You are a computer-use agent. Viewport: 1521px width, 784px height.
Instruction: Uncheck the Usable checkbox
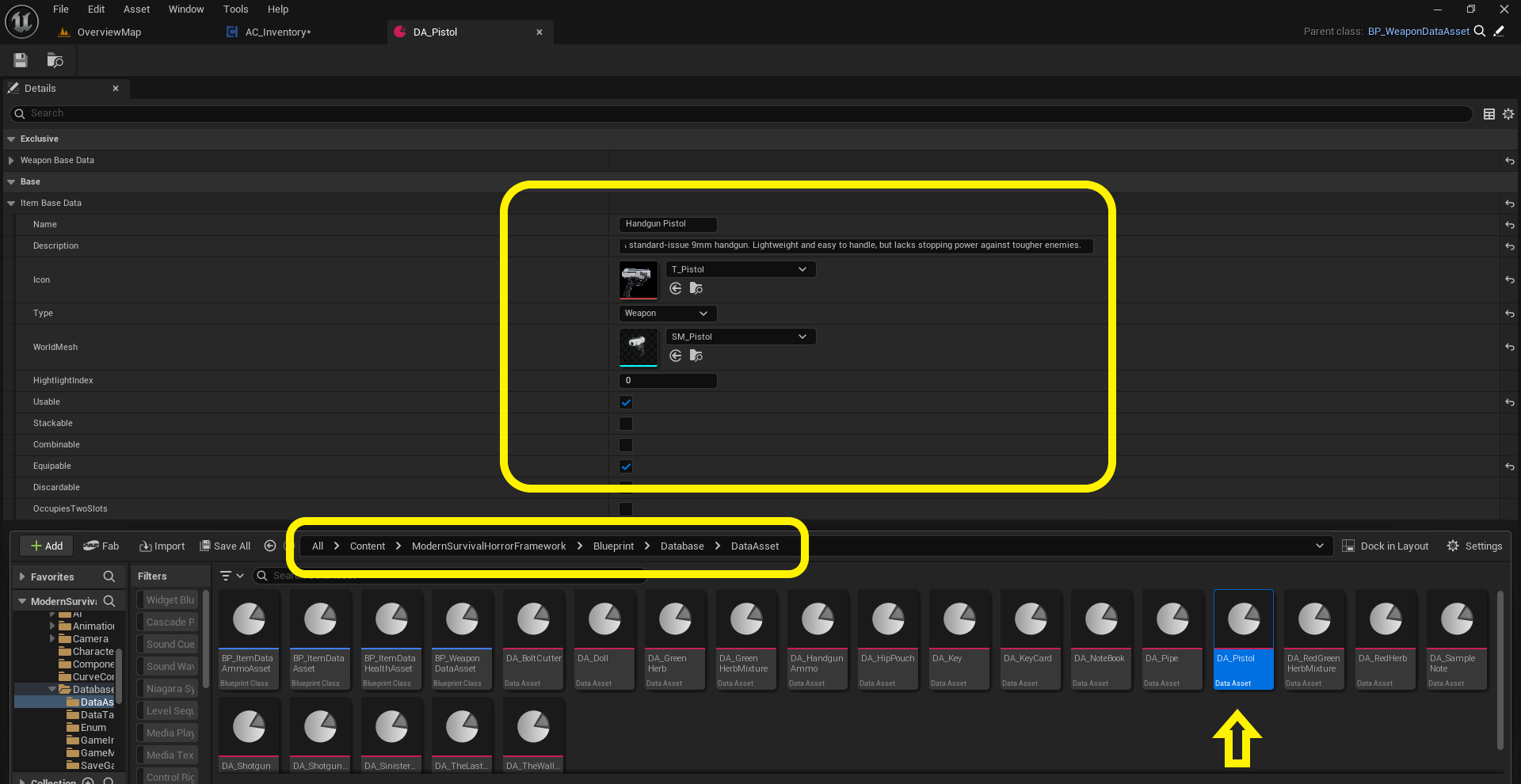626,402
